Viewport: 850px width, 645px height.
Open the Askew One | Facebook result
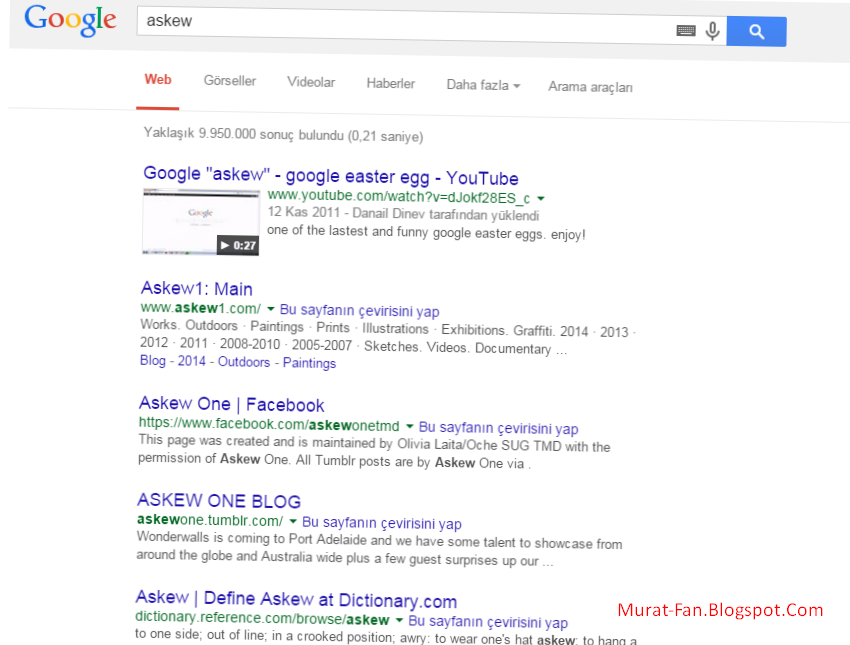click(231, 404)
